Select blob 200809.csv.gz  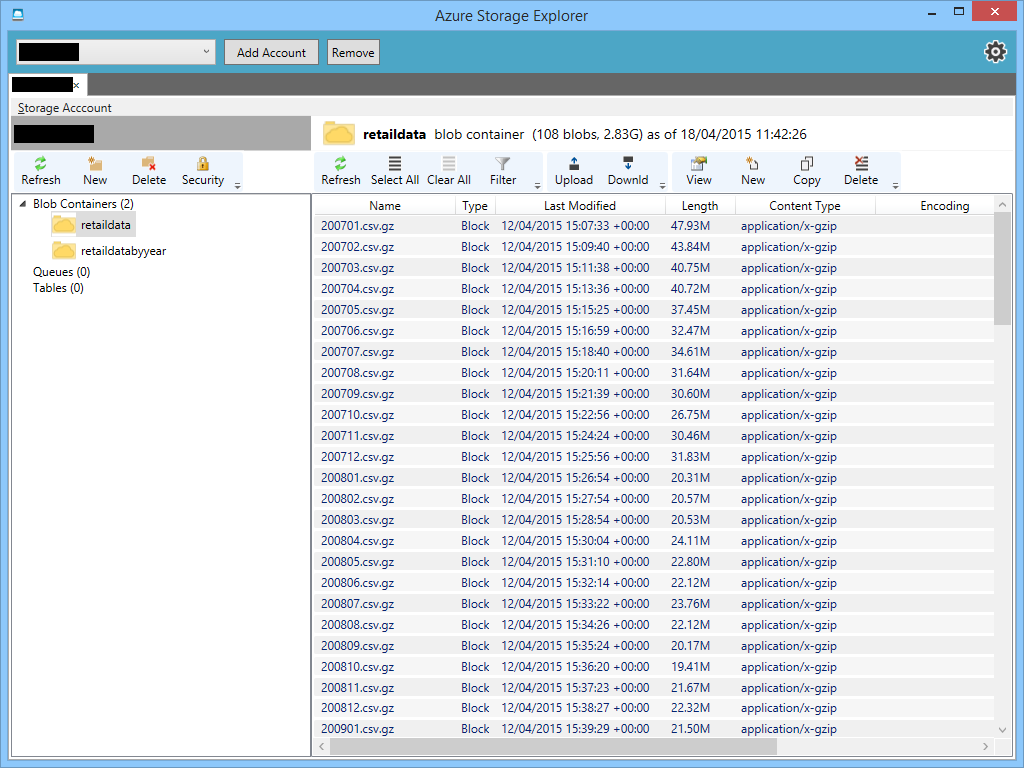pyautogui.click(x=654, y=645)
